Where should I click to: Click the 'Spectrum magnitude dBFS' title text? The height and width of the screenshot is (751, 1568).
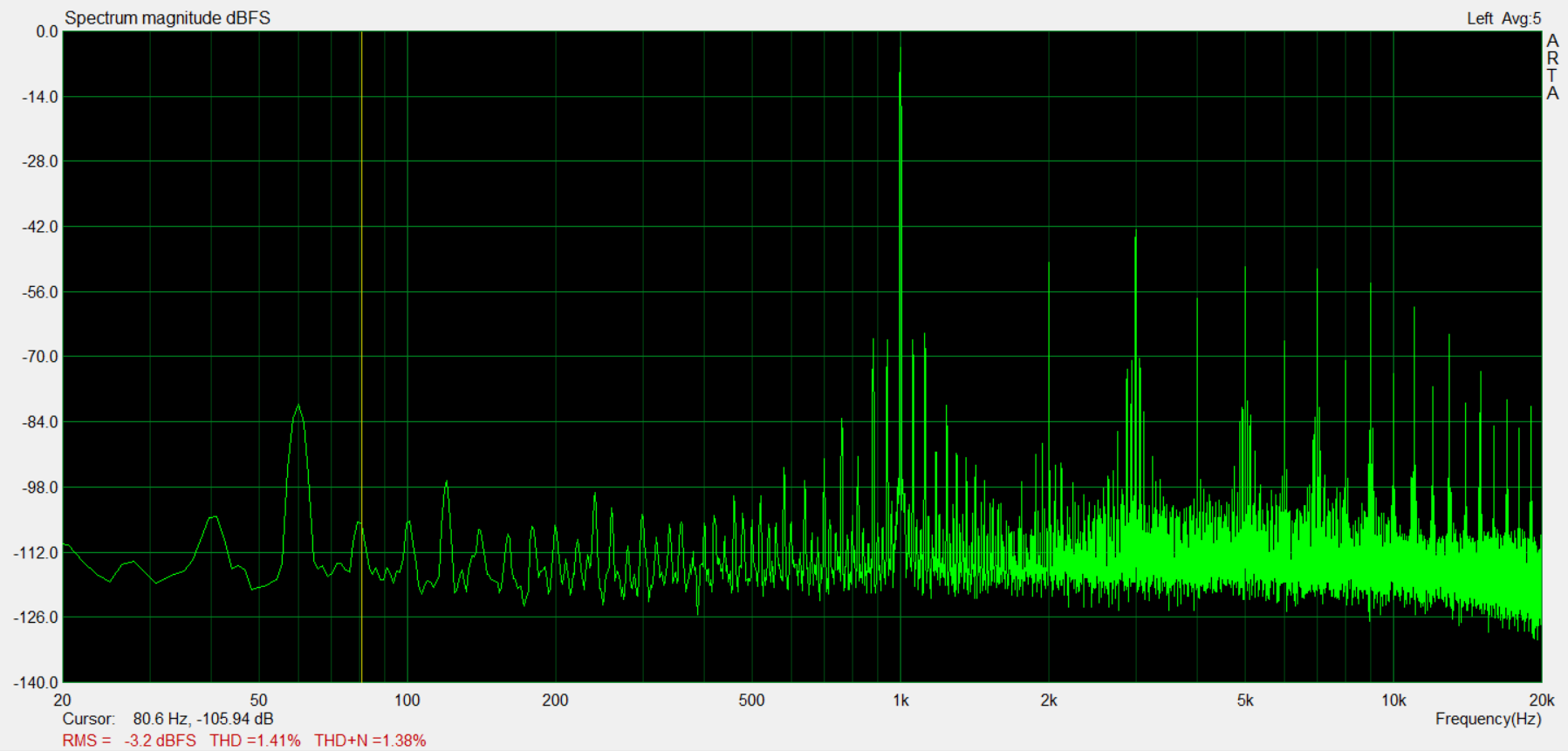[168, 18]
